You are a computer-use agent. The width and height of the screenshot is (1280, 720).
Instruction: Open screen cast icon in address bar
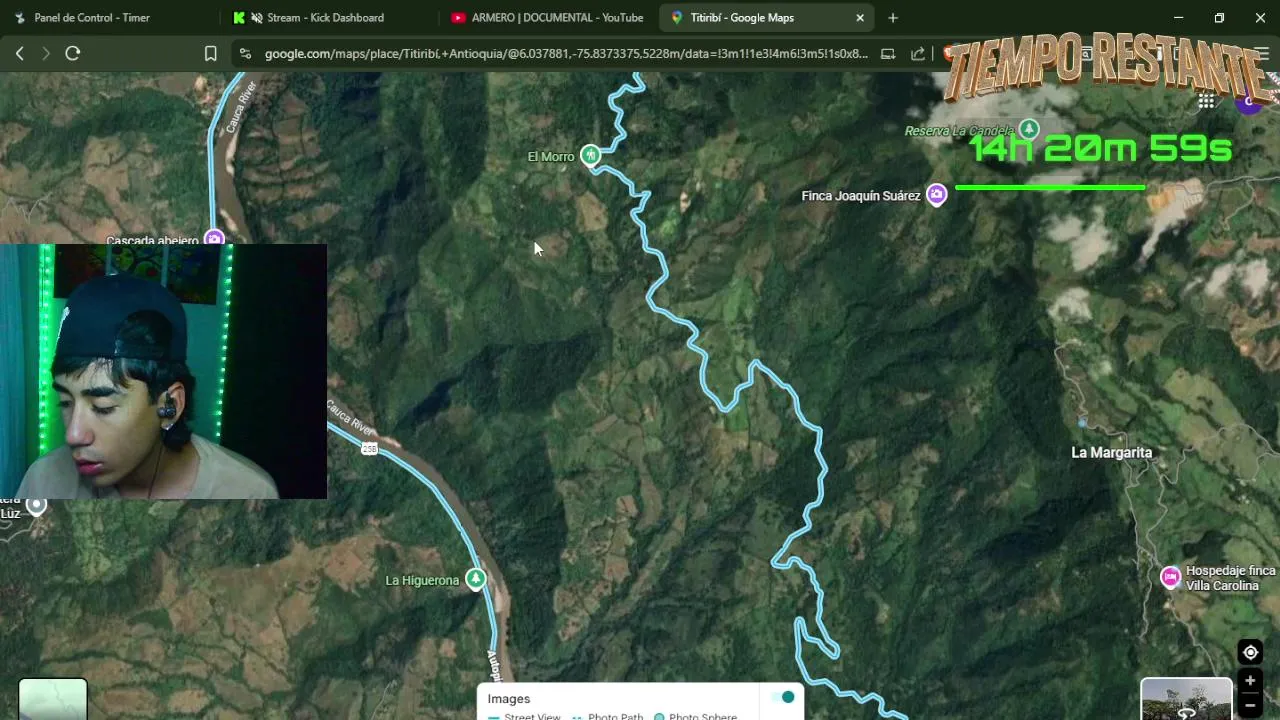[888, 54]
